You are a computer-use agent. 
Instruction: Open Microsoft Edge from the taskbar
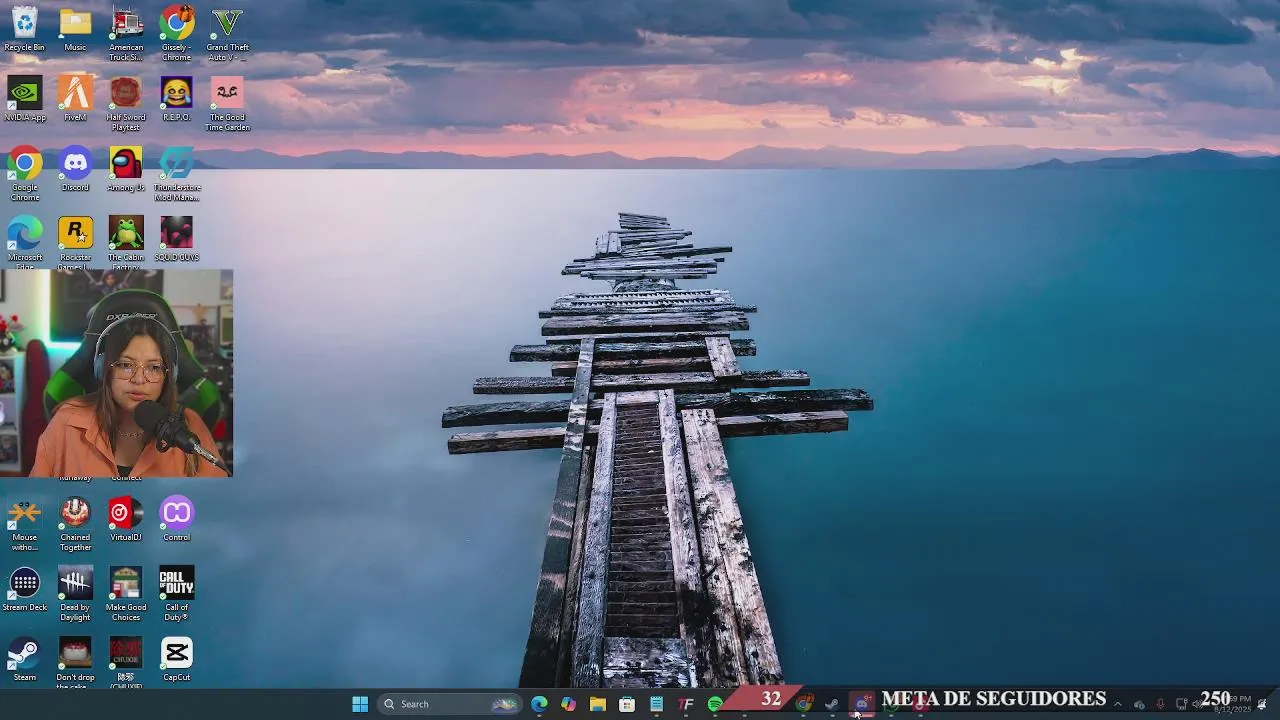(539, 704)
